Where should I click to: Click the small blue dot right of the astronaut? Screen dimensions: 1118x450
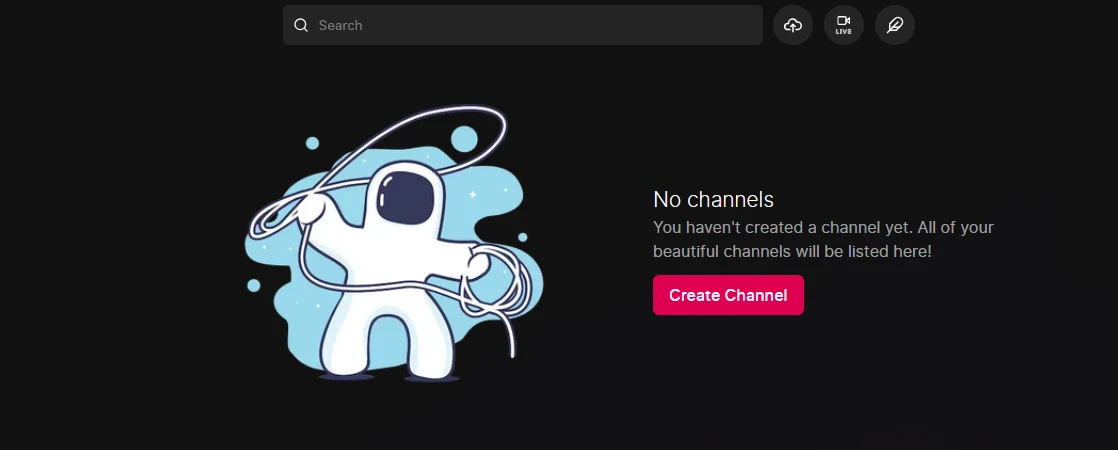(x=522, y=237)
